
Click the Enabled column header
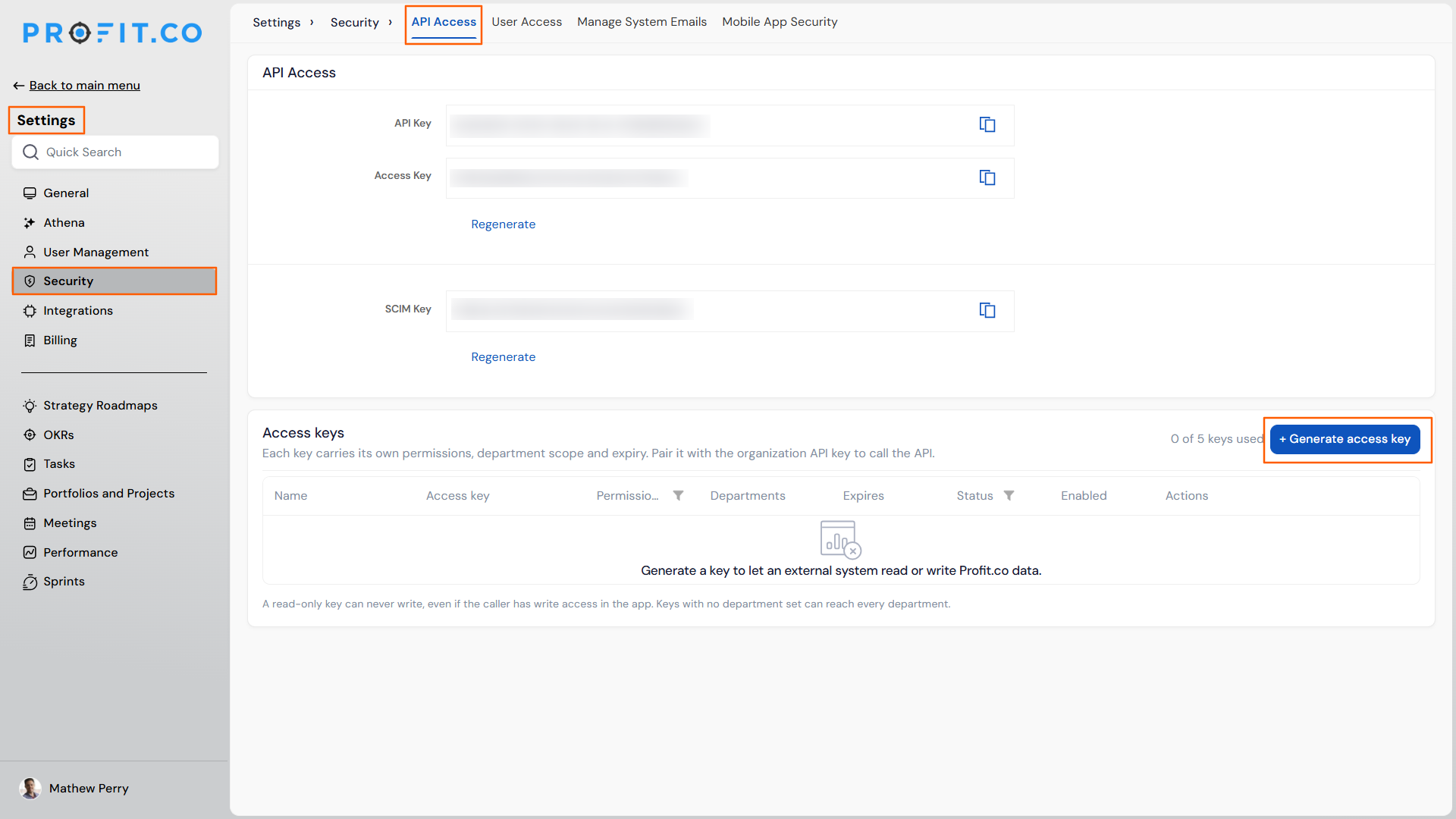coord(1084,496)
